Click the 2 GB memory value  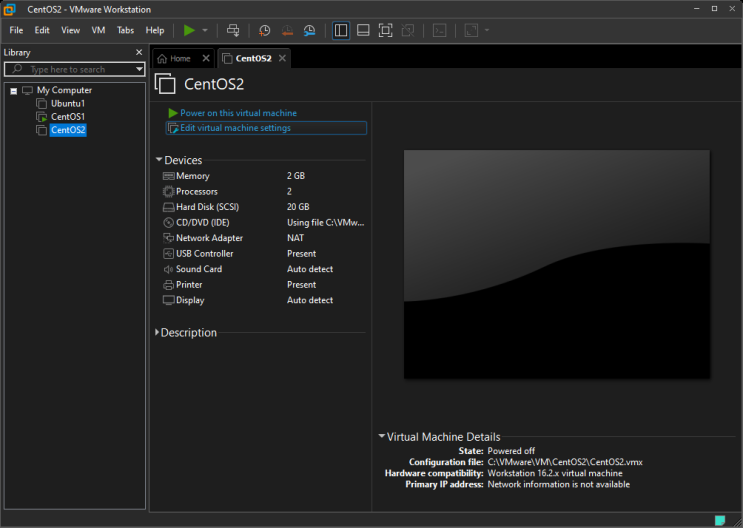(296, 176)
